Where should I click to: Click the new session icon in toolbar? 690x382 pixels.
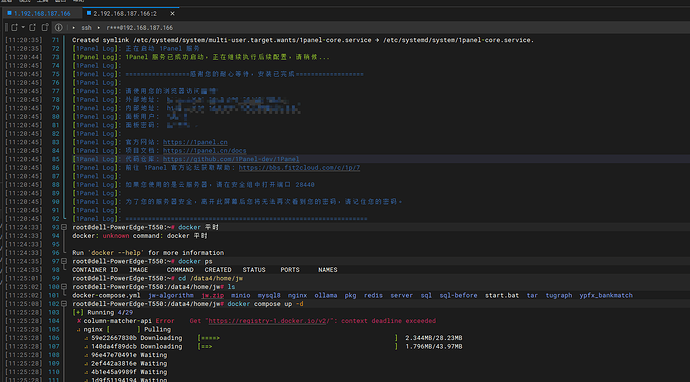pos(14,27)
